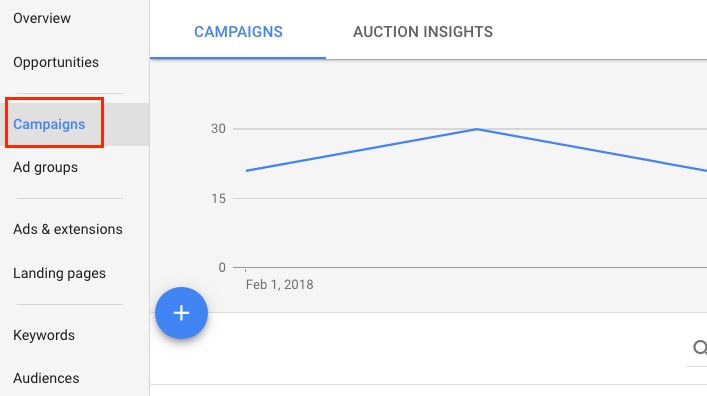Click the 30 value on the chart axis
The image size is (707, 396).
click(218, 129)
